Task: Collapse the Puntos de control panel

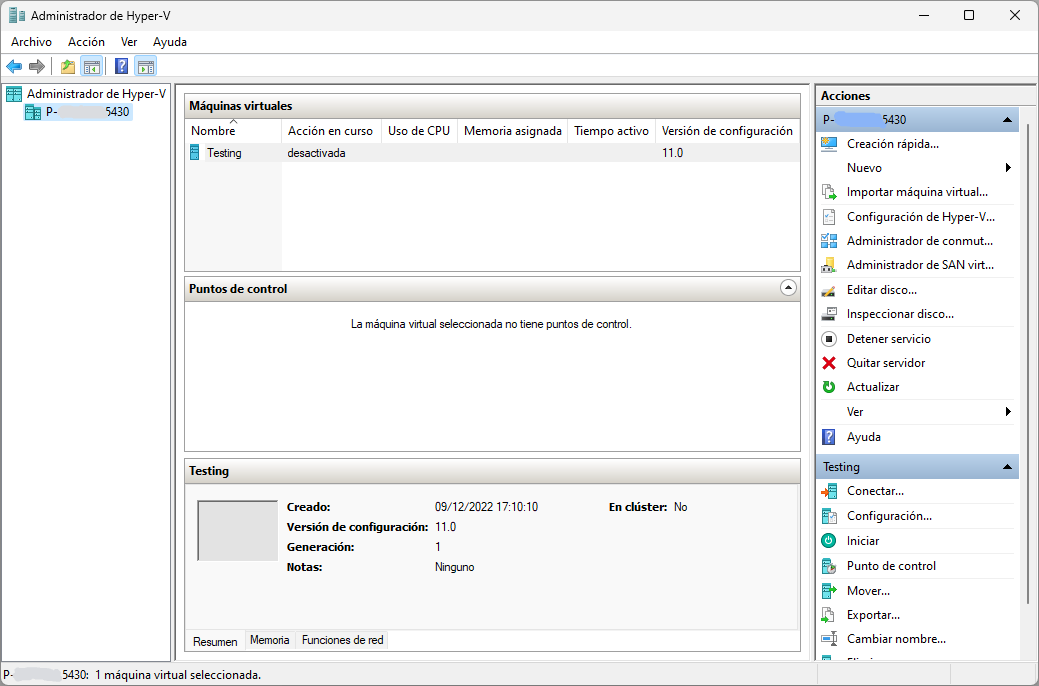Action: tap(788, 288)
